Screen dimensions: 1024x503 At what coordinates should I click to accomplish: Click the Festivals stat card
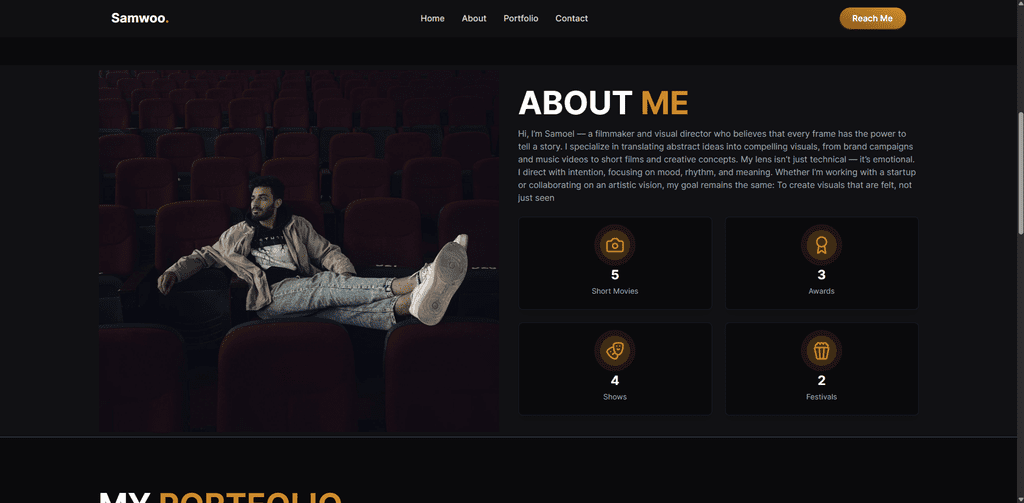tap(821, 368)
